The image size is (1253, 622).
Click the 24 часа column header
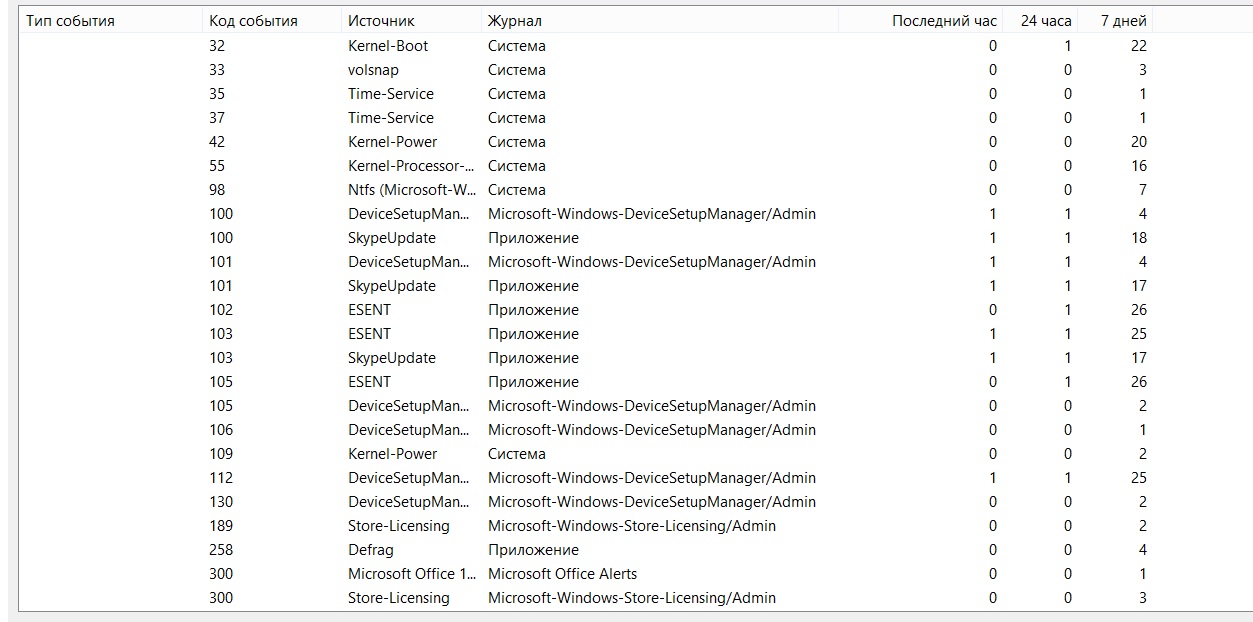(1045, 21)
